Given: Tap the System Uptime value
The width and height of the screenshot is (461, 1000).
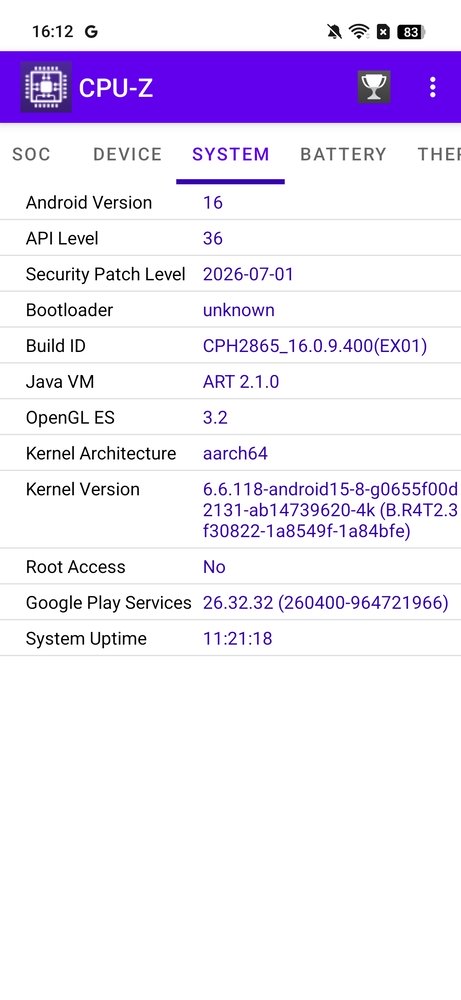Looking at the screenshot, I should point(237,638).
